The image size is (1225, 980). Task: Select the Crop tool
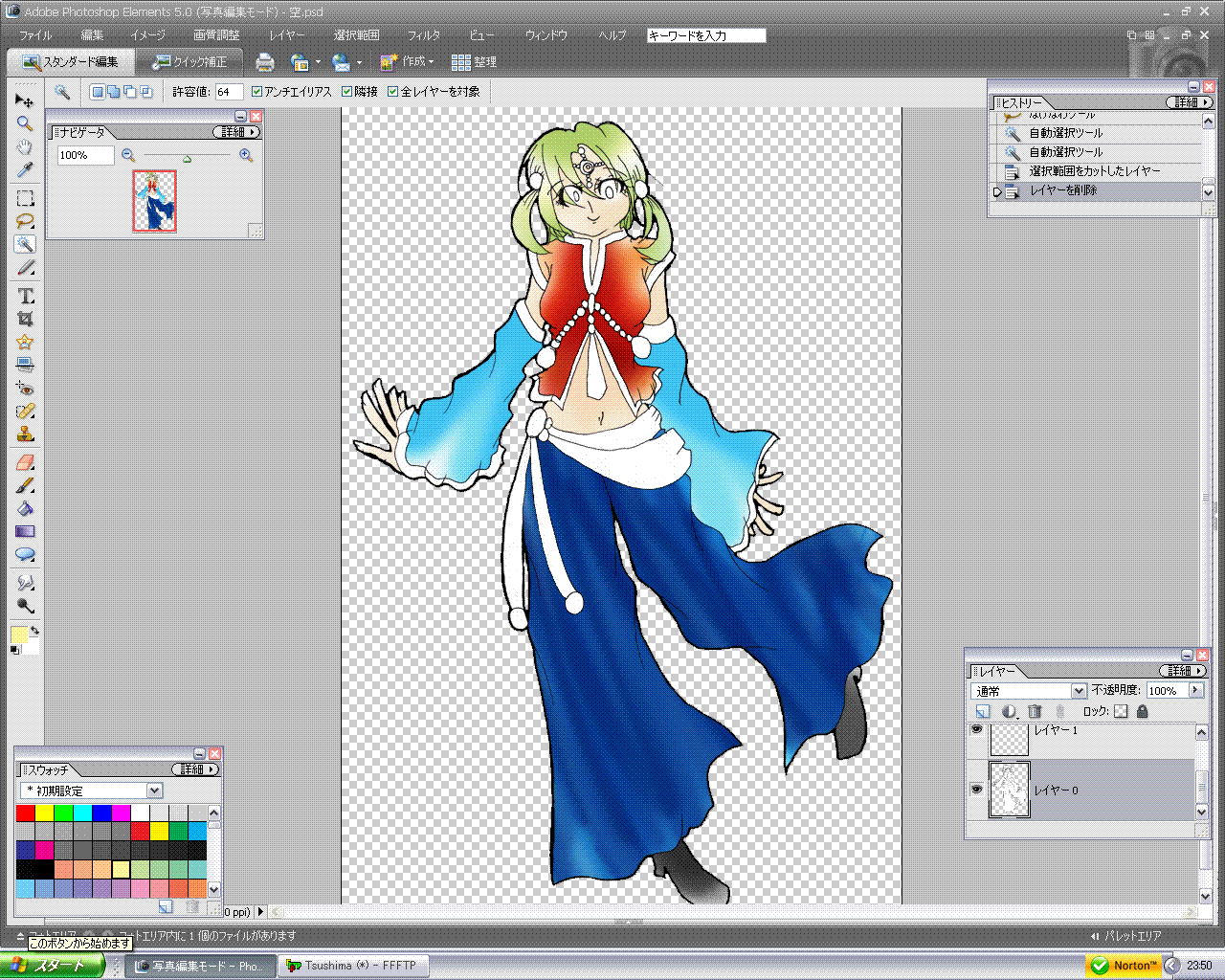pyautogui.click(x=25, y=319)
